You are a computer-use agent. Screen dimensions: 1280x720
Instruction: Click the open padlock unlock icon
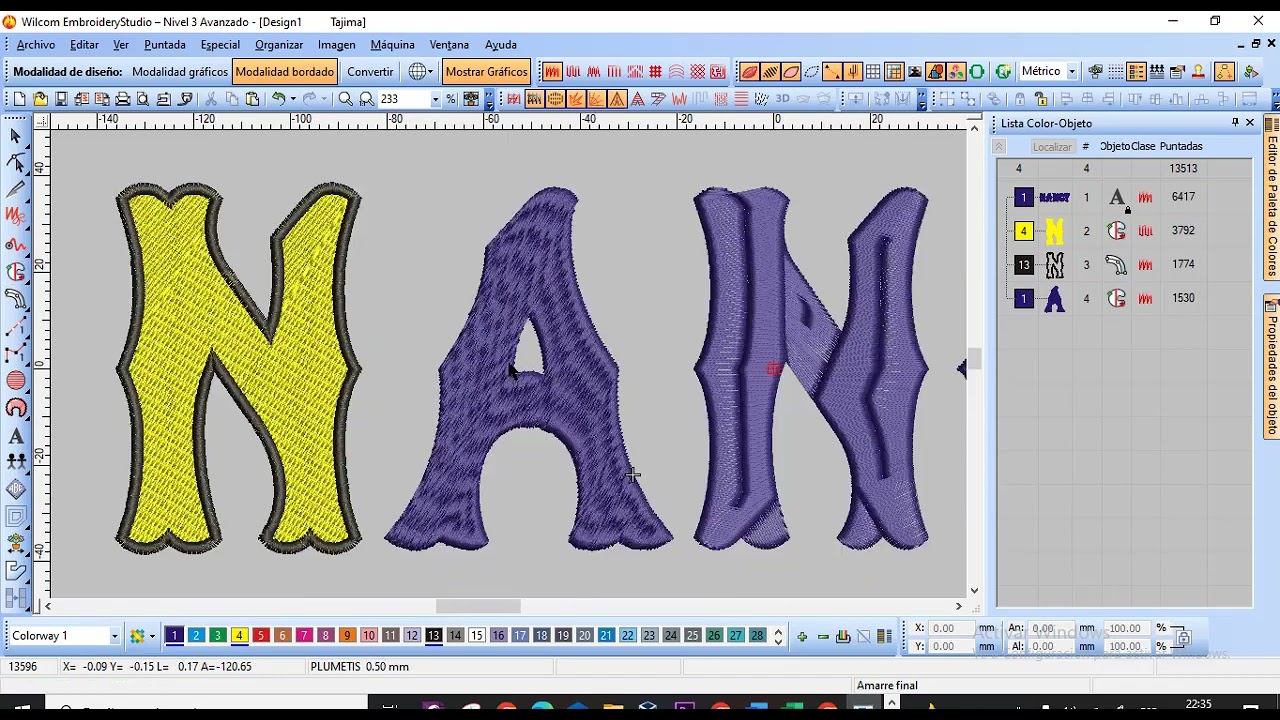pos(1040,99)
